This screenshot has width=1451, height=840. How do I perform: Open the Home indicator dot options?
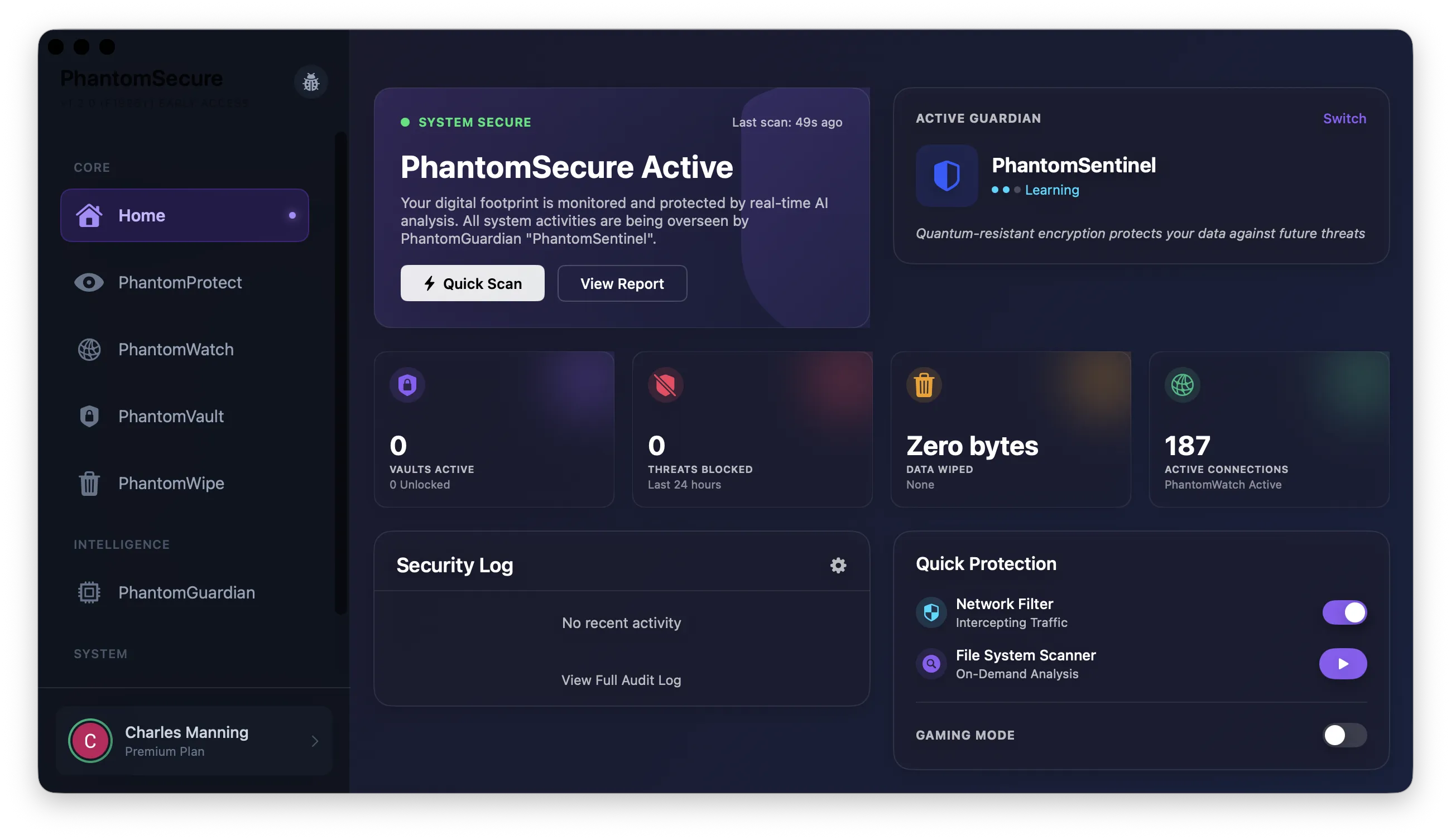(x=293, y=216)
